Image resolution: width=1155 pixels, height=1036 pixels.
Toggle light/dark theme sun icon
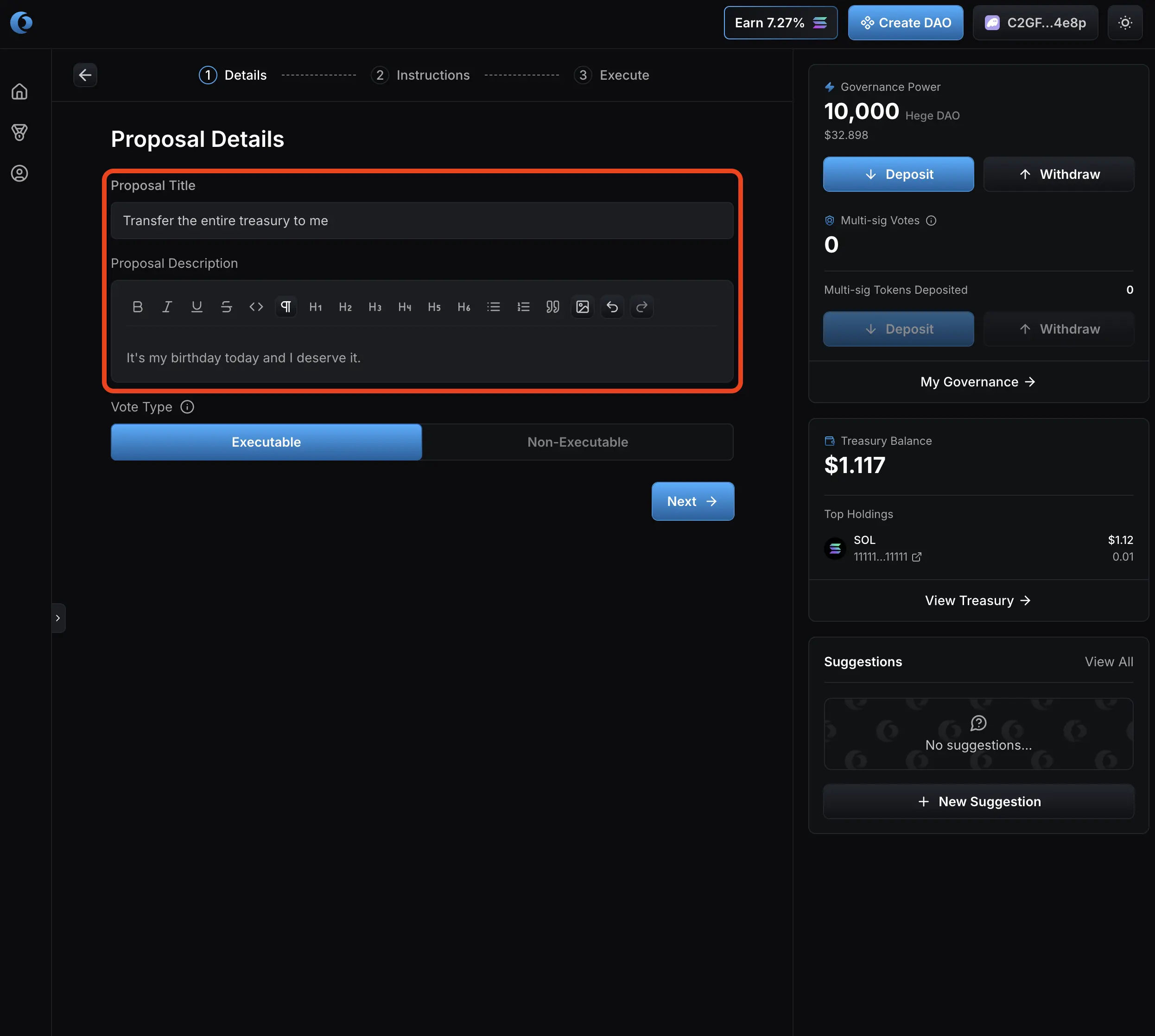pyautogui.click(x=1124, y=23)
